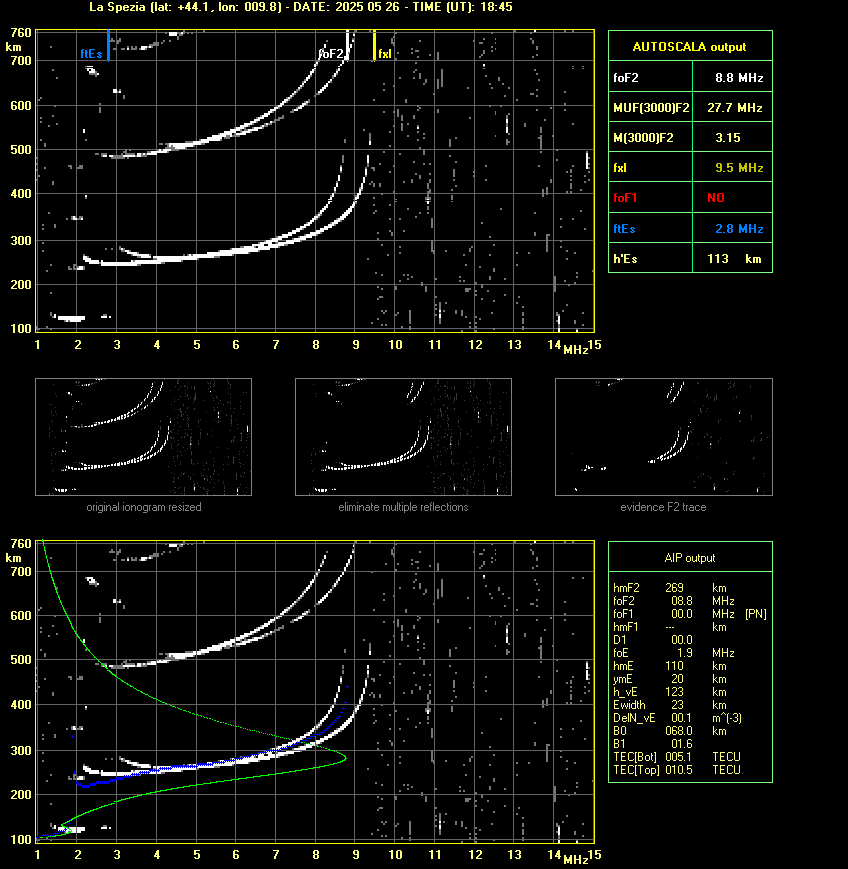Click the blue 2.8 MHz value
Viewport: 848px width, 869px height.
[739, 228]
